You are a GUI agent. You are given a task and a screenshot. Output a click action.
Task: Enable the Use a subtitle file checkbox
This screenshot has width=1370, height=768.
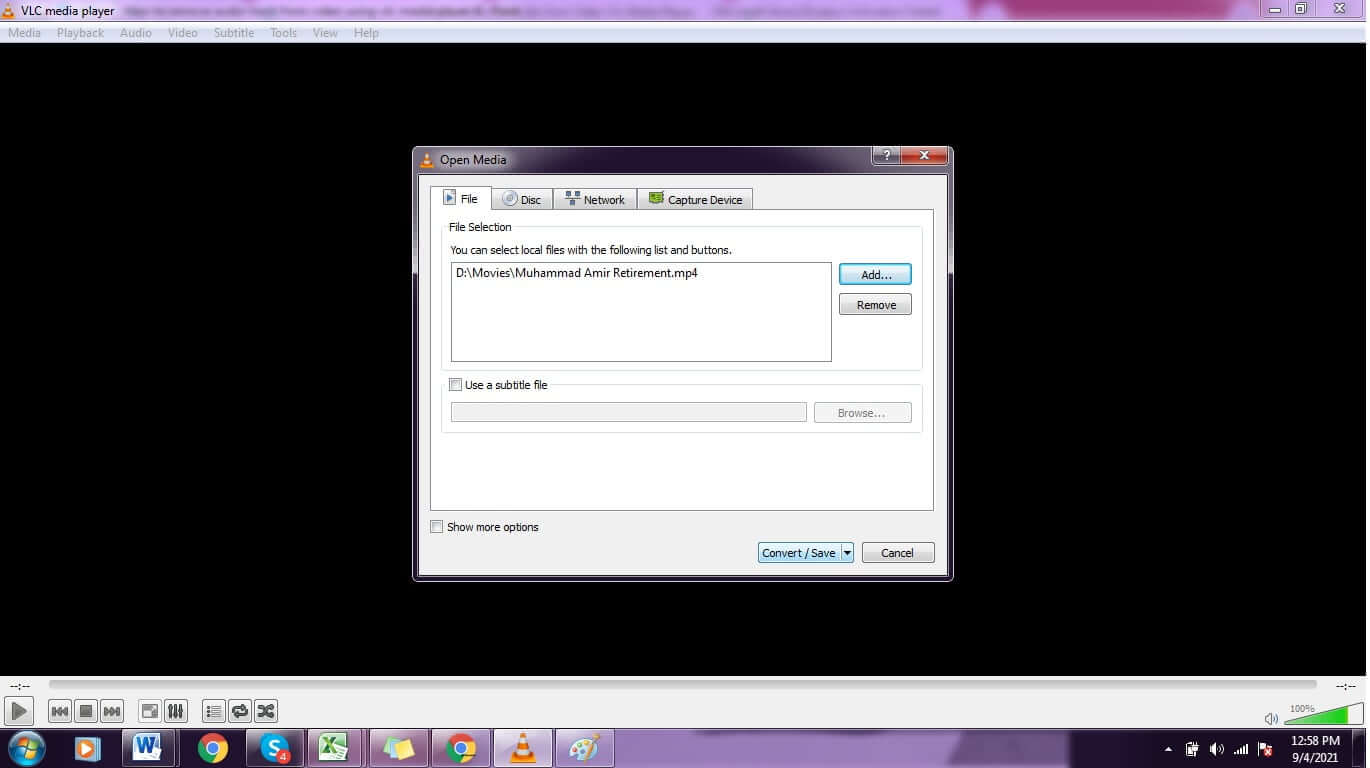click(x=456, y=385)
